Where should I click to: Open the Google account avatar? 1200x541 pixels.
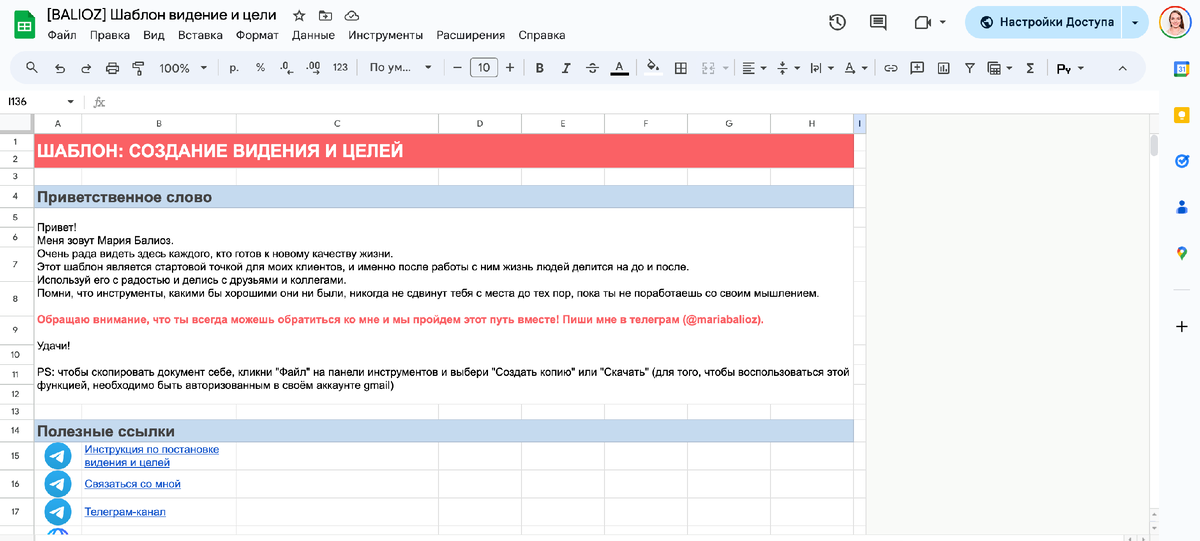pos(1174,22)
